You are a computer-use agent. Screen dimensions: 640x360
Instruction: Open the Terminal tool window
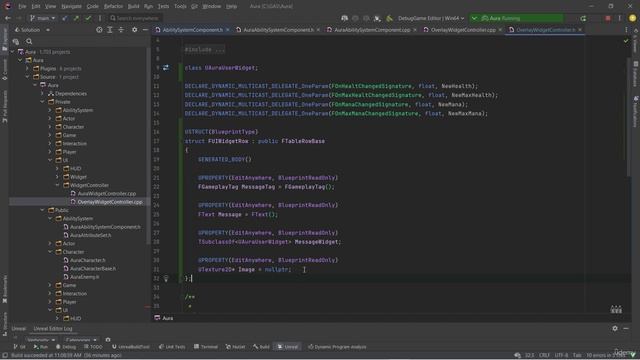tap(206, 347)
